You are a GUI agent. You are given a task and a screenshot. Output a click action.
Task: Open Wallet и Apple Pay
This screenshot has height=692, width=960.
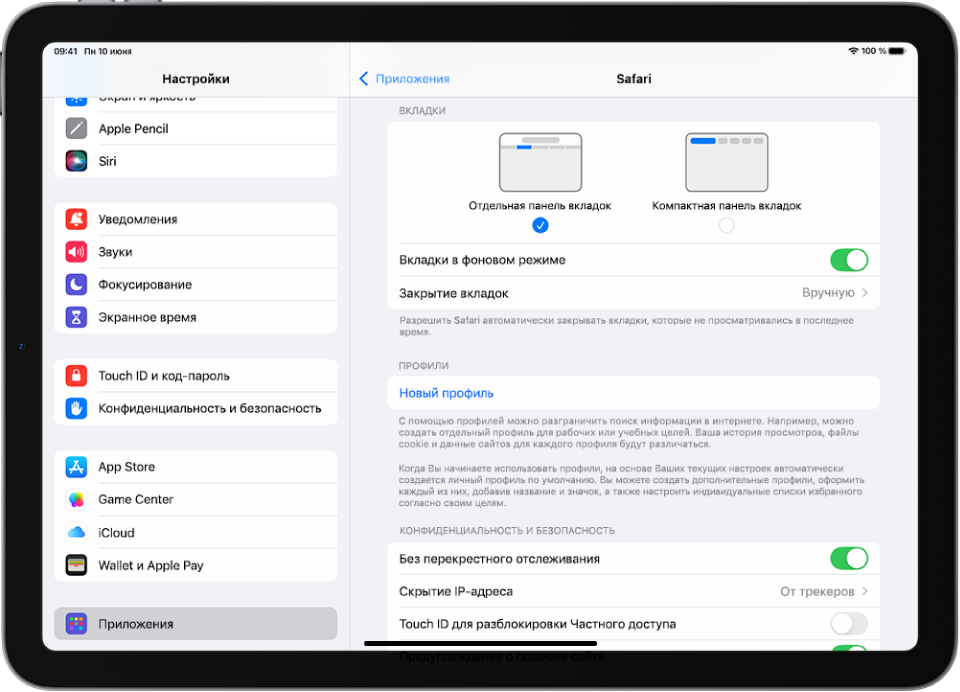click(x=195, y=565)
